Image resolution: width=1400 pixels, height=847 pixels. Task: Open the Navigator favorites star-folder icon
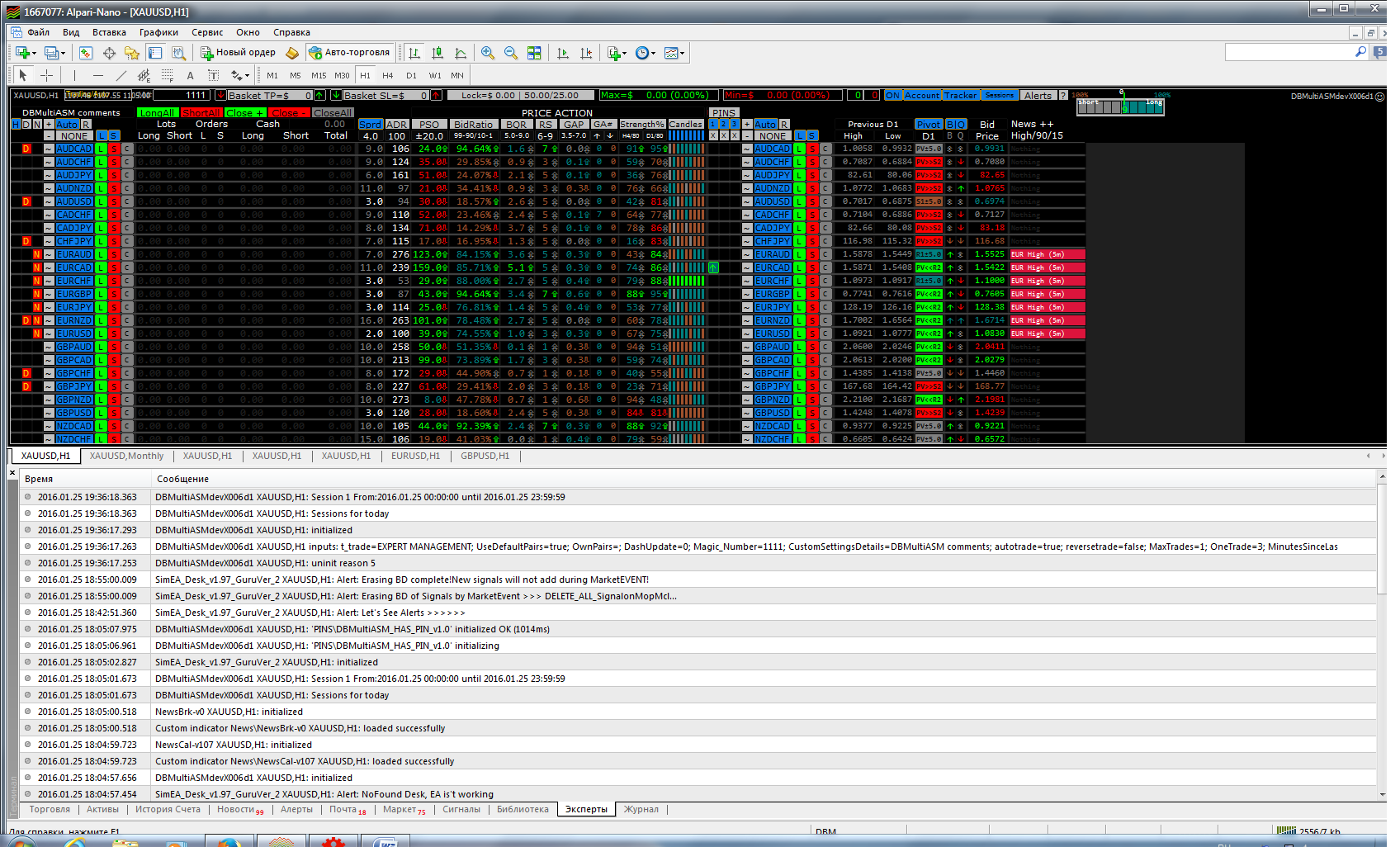point(132,52)
